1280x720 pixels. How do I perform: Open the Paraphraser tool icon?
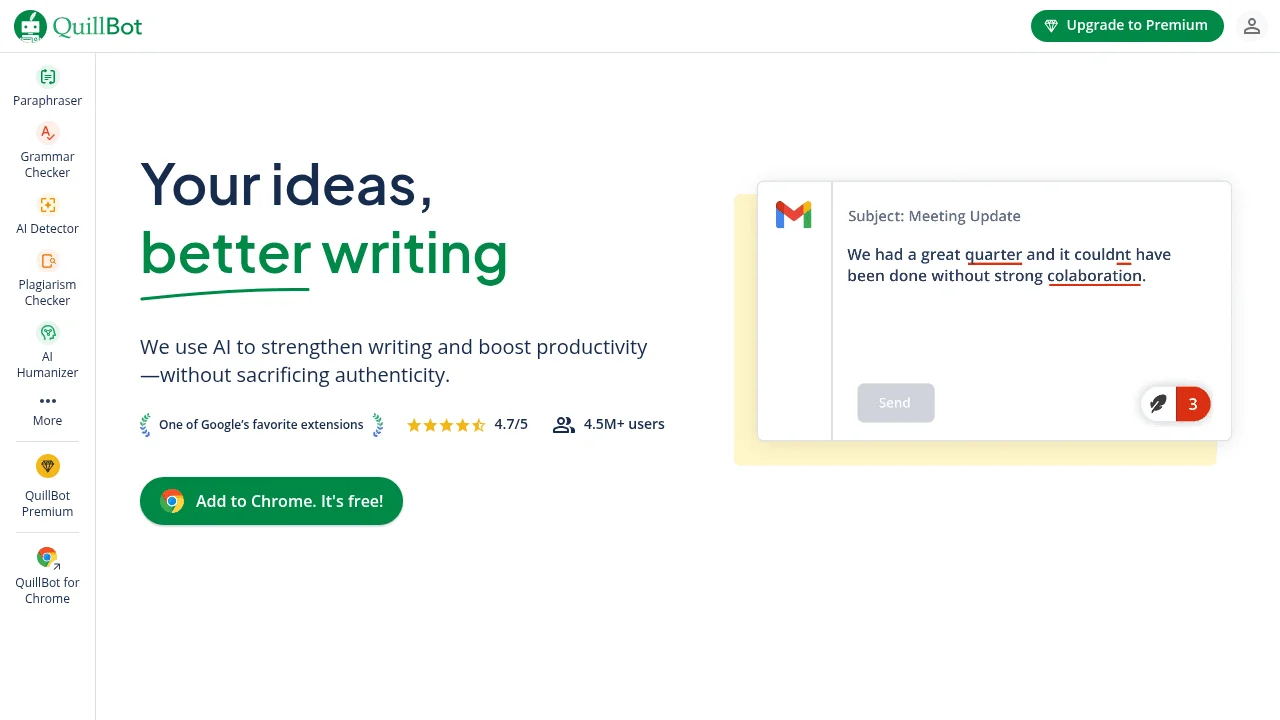pos(47,77)
